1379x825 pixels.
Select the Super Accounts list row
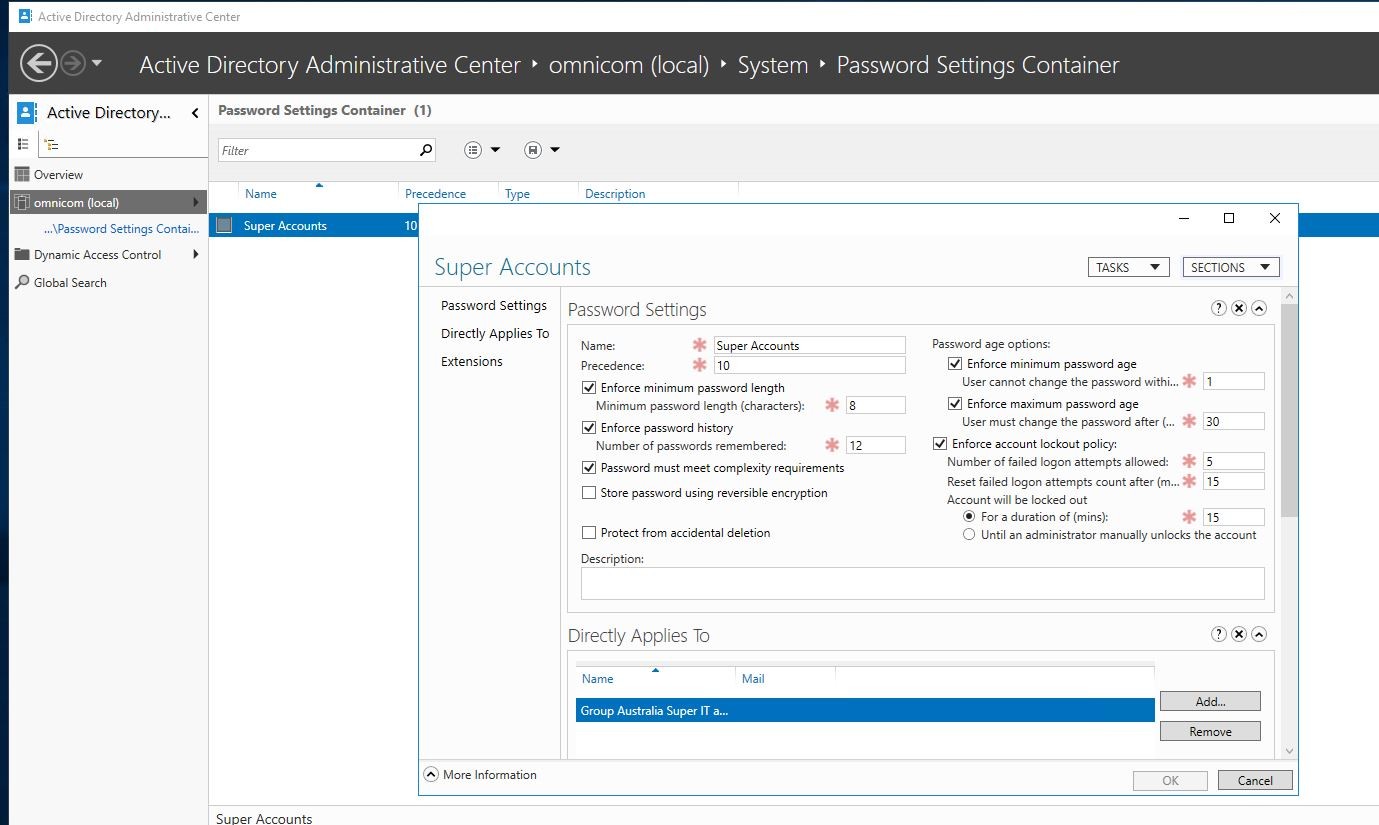point(313,226)
